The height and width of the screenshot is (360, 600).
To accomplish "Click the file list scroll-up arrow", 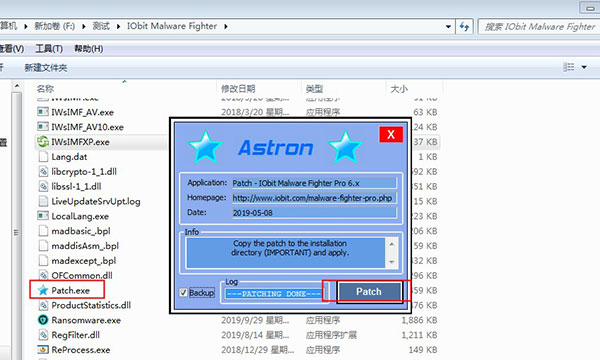I will pyautogui.click(x=17, y=86).
